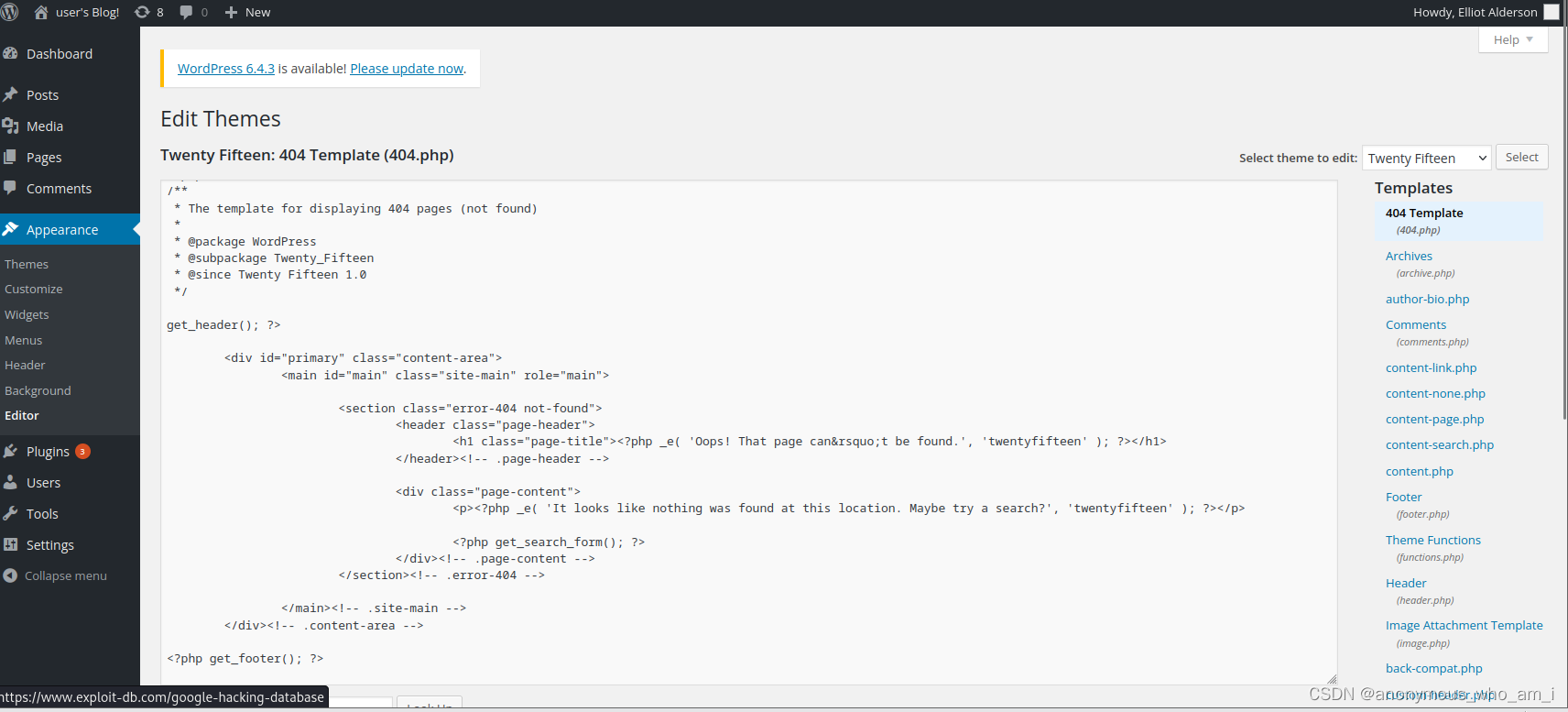Open content-page.php template
Image resolution: width=1568 pixels, height=712 pixels.
[x=1434, y=419]
